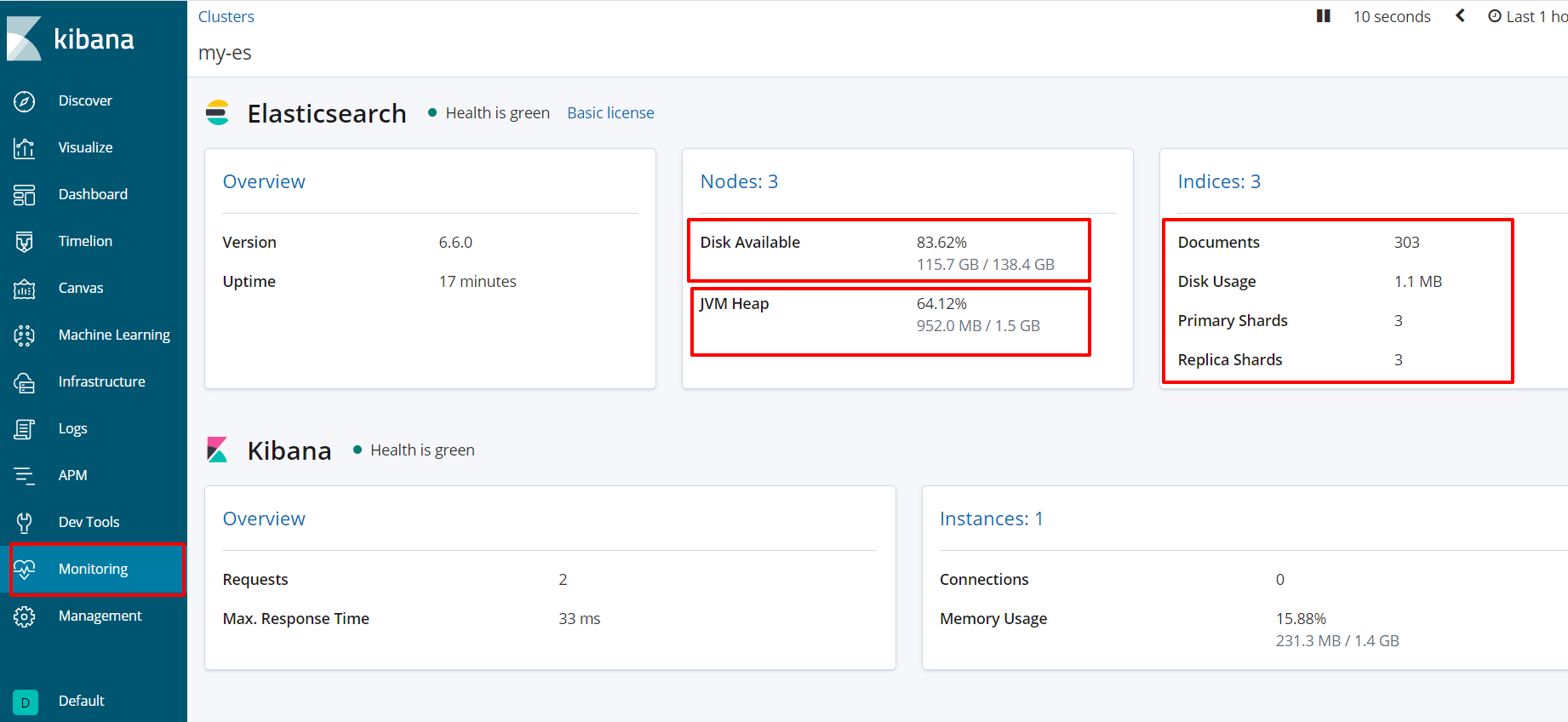Select Visualize in the sidebar menu
The image size is (1568, 722).
[85, 147]
